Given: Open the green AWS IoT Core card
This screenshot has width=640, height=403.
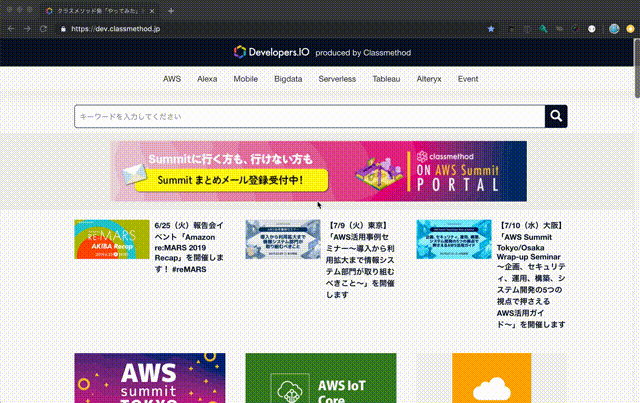Looking at the screenshot, I should tap(321, 378).
